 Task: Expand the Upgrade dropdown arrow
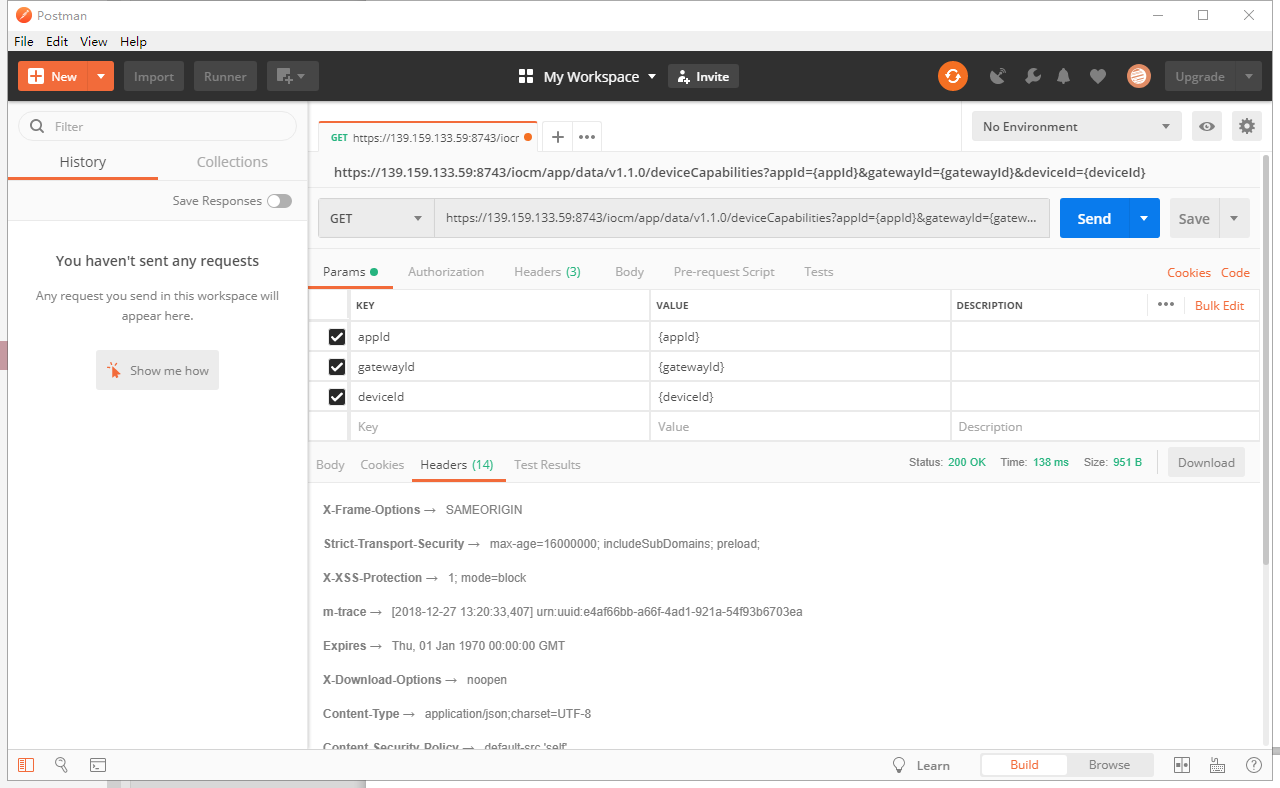1248,76
